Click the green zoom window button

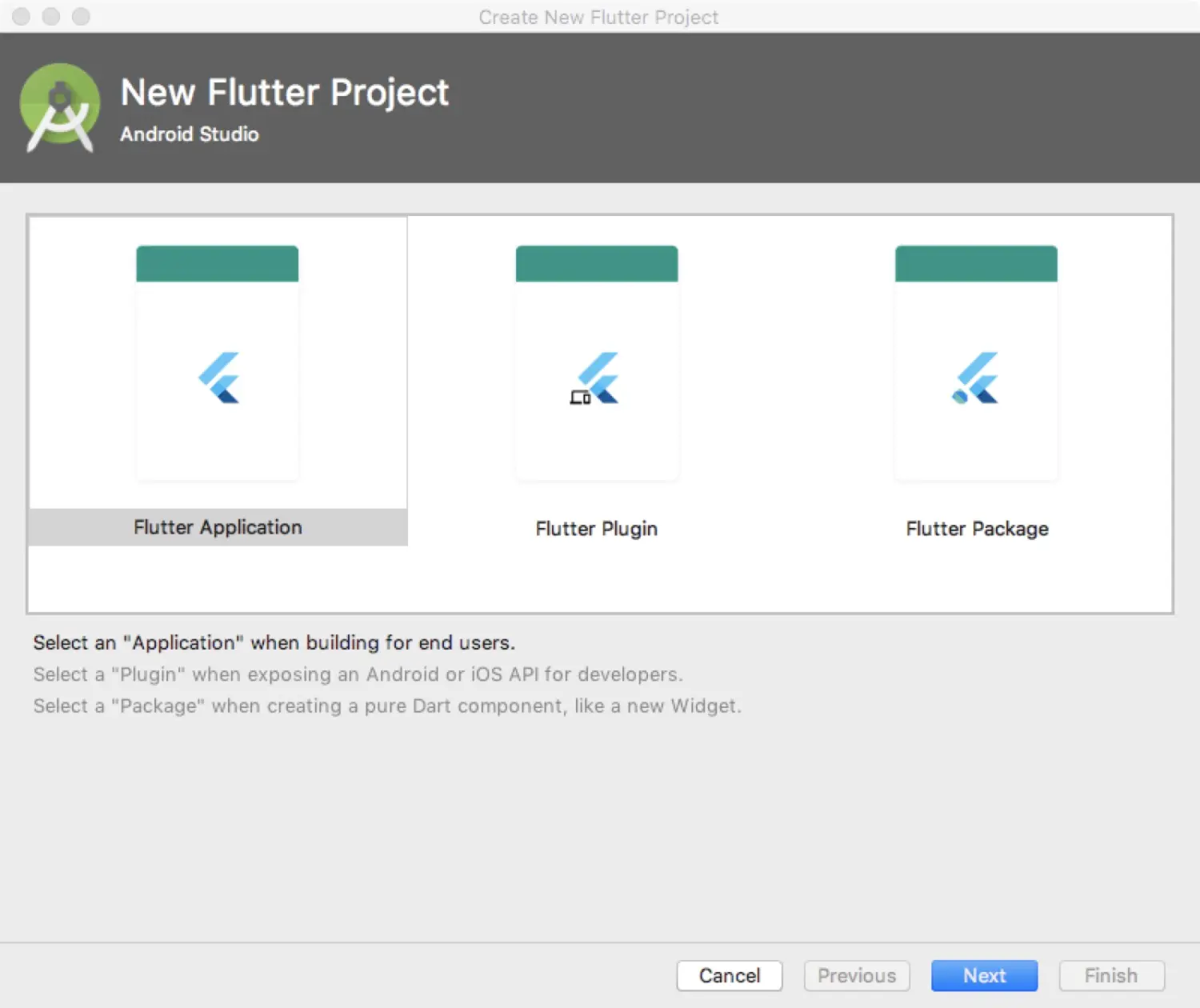click(81, 16)
